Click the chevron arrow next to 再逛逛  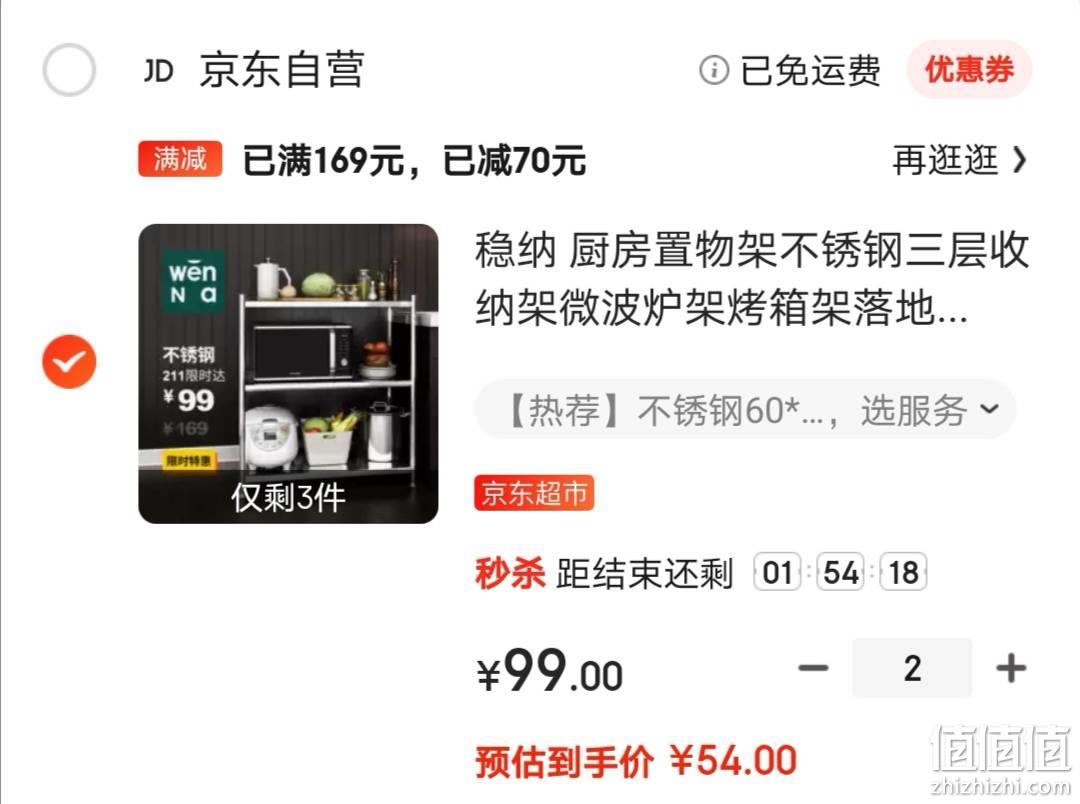click(x=1019, y=160)
